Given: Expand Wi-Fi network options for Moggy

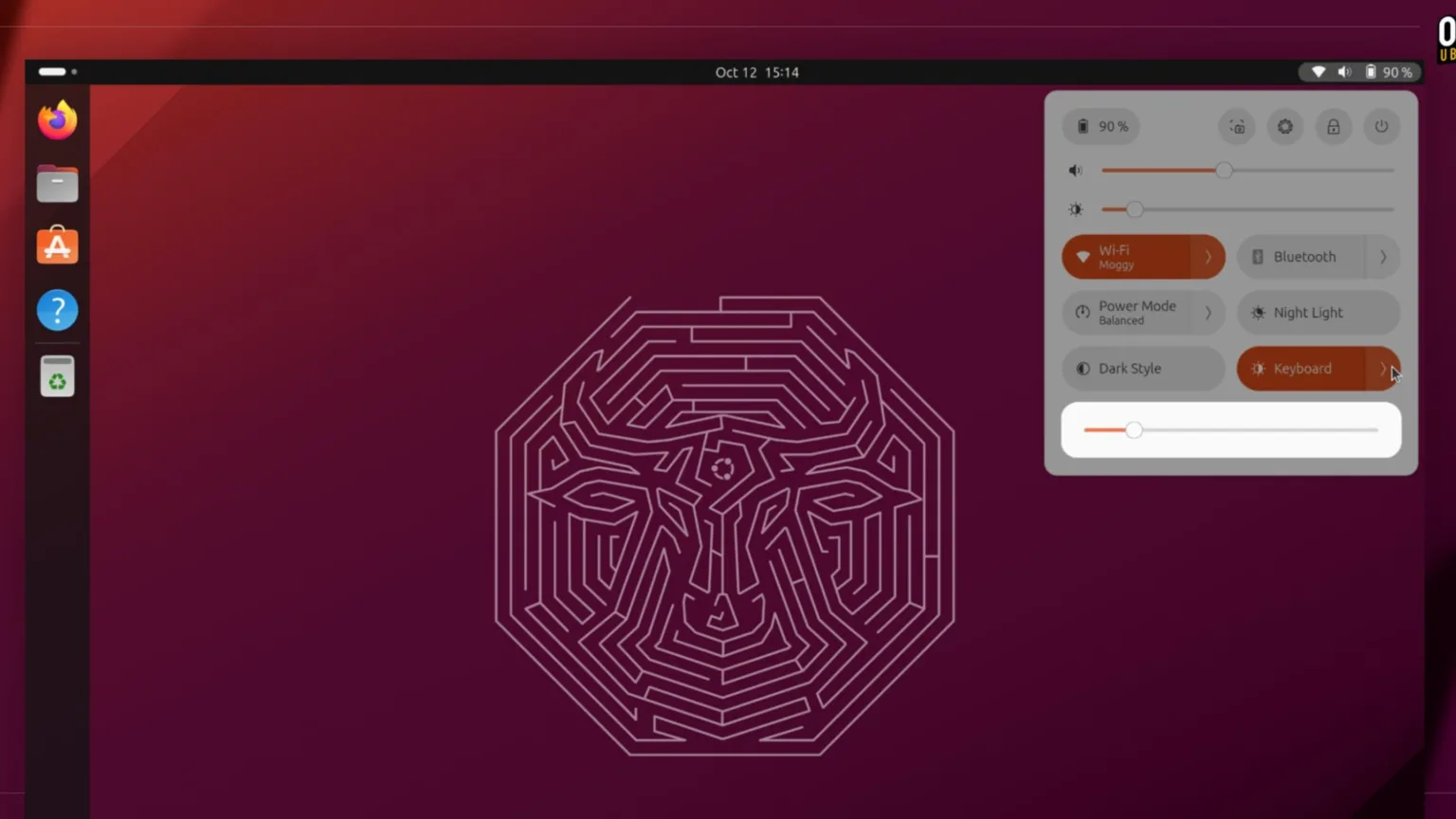Looking at the screenshot, I should [1208, 256].
